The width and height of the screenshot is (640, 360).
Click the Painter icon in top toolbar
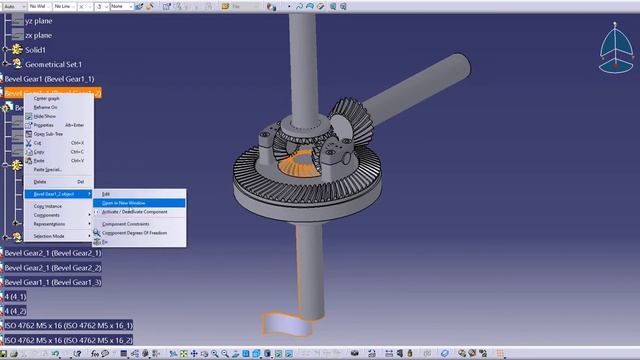point(139,7)
